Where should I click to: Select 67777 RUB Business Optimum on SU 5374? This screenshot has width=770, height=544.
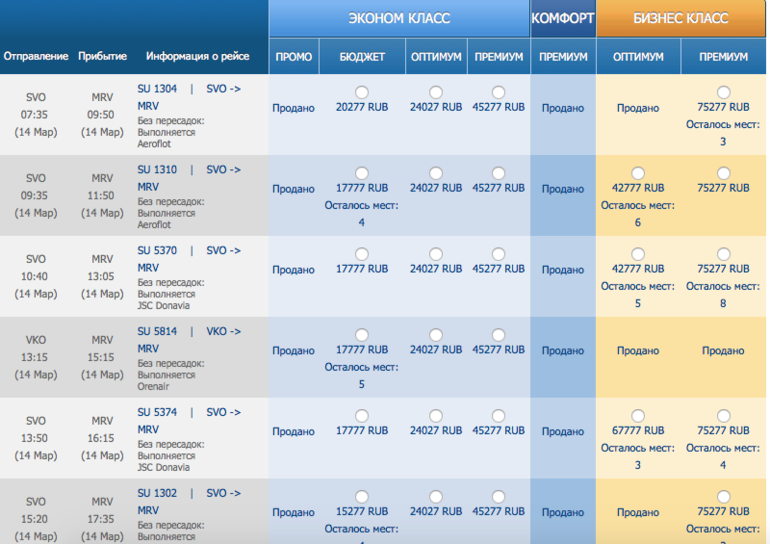[638, 416]
